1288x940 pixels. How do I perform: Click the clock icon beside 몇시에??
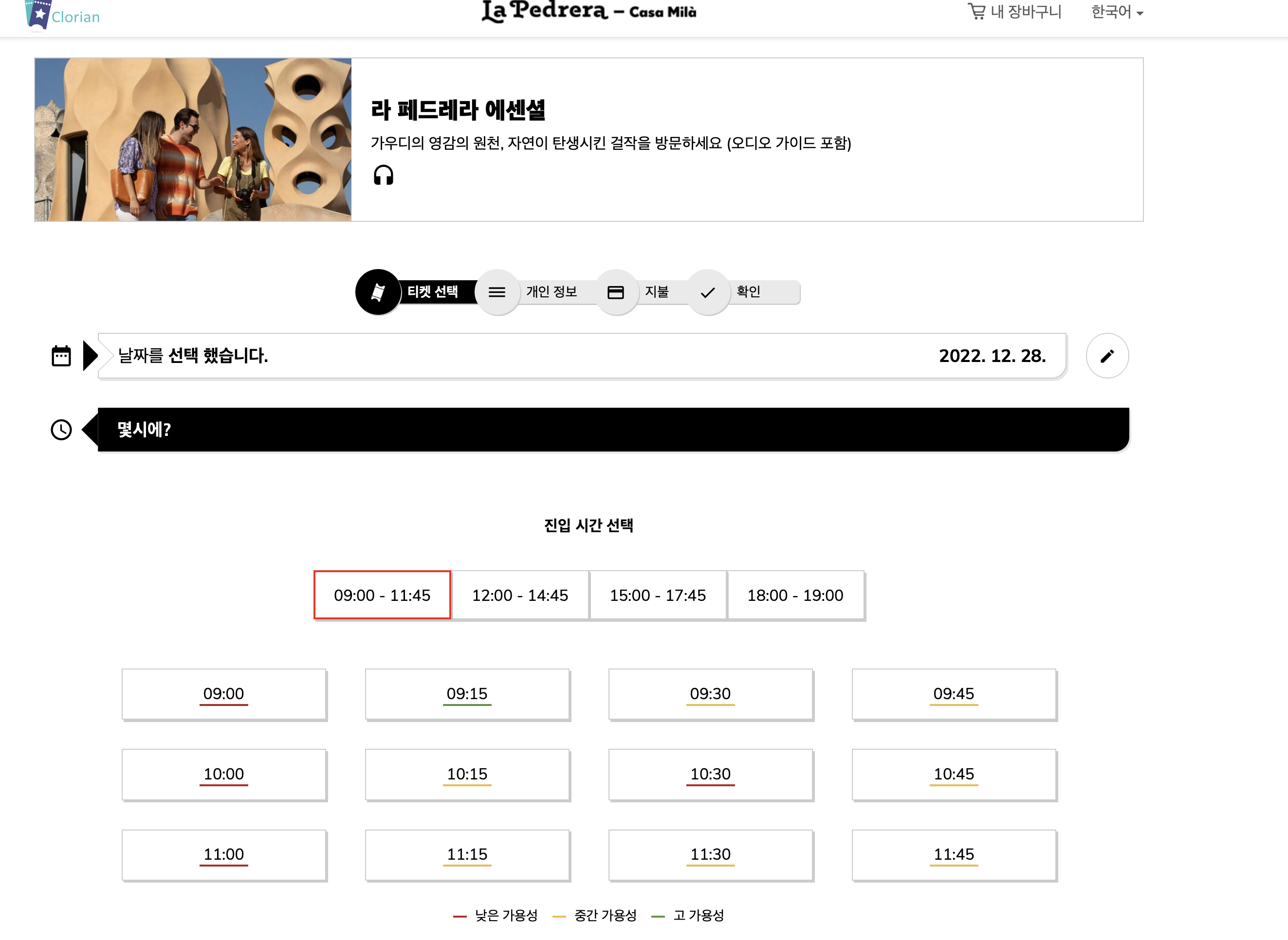click(x=61, y=430)
